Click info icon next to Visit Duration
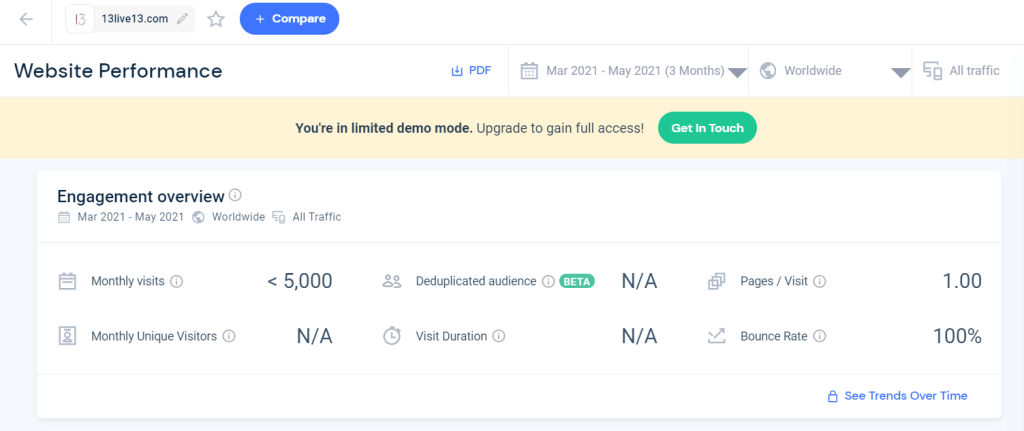1024x431 pixels. coord(499,337)
